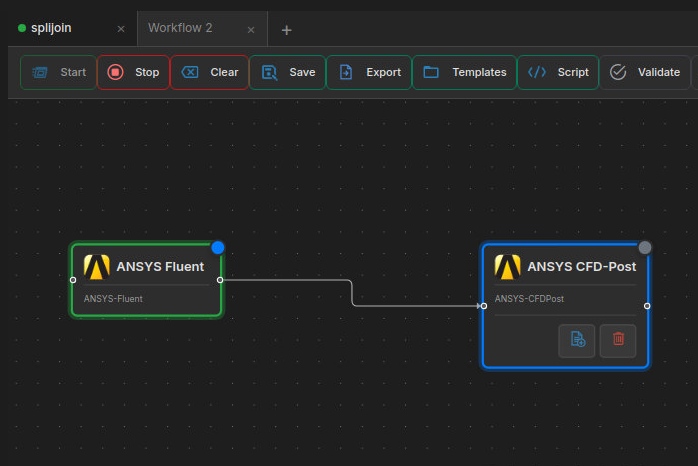Viewport: 698px width, 466px height.
Task: Click the ANSYS-Fluent subtitle text
Action: tap(113, 299)
